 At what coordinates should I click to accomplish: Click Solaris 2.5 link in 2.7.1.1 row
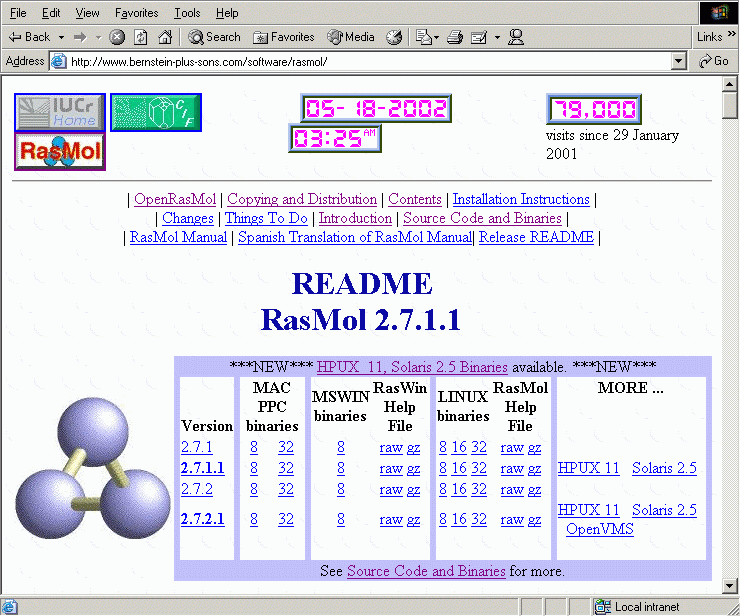(x=664, y=468)
